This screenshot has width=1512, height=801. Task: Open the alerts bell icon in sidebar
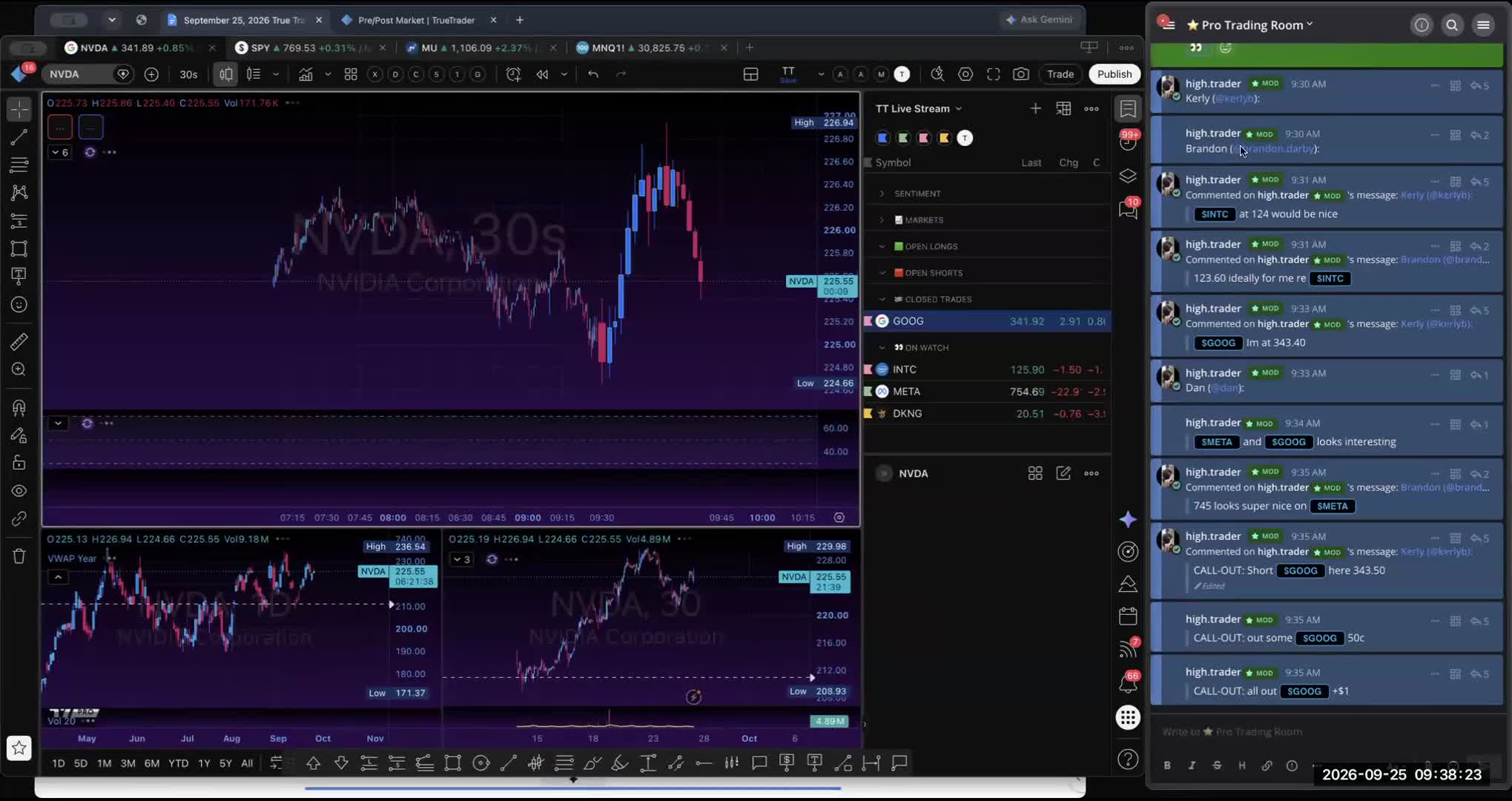(1128, 682)
